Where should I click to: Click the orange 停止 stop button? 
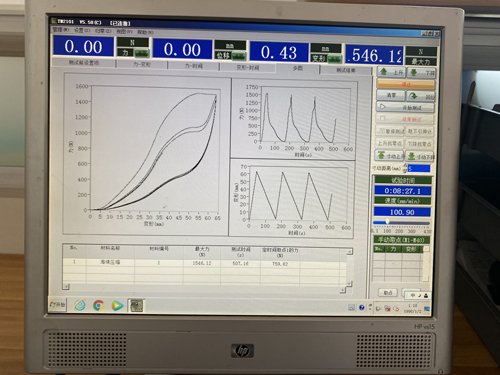(x=406, y=84)
